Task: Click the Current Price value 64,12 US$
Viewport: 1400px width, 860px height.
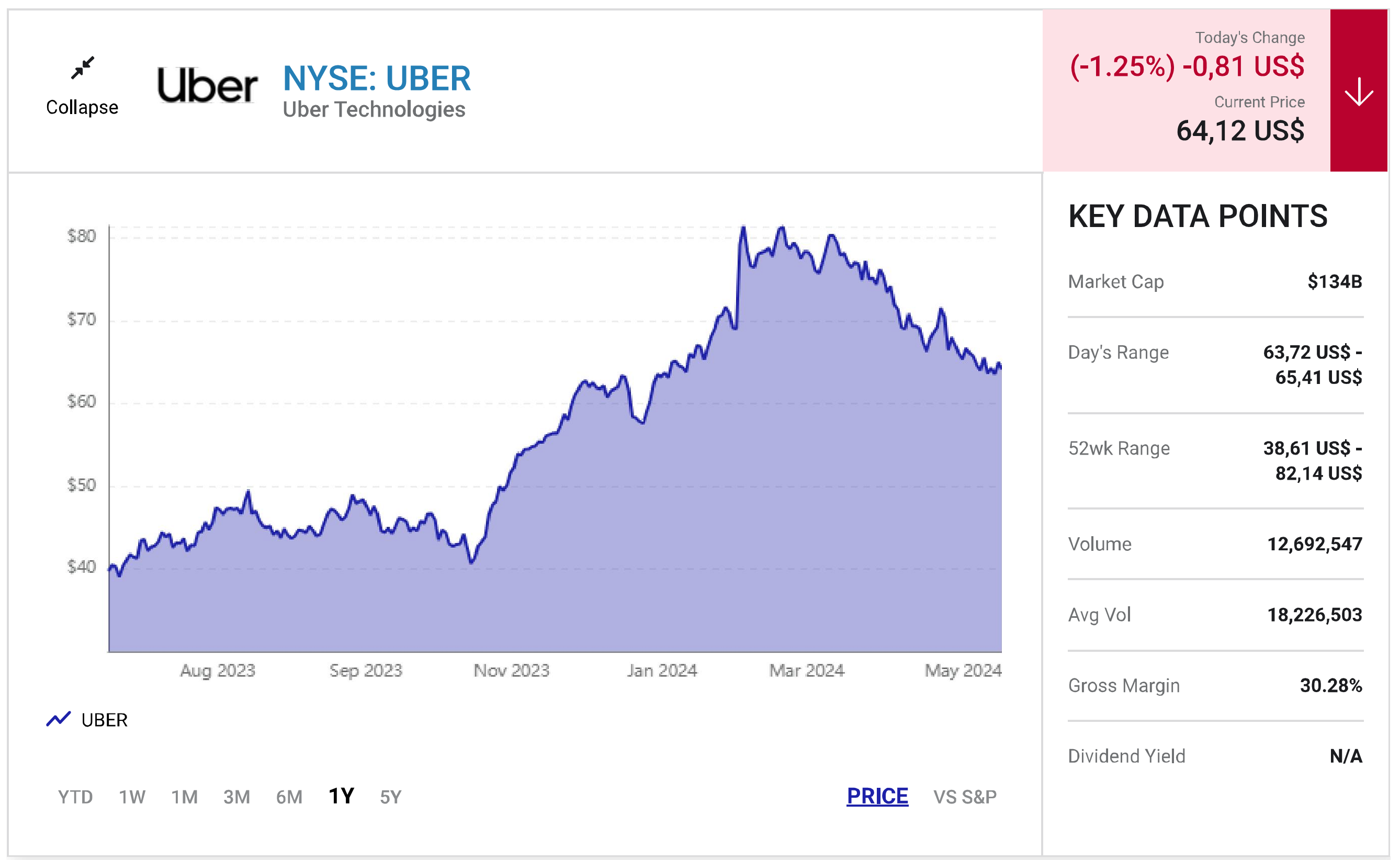Action: coord(1239,131)
